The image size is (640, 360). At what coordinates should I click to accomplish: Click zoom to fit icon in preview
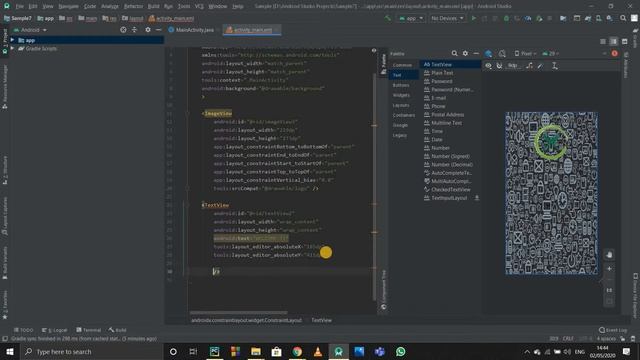(609, 301)
